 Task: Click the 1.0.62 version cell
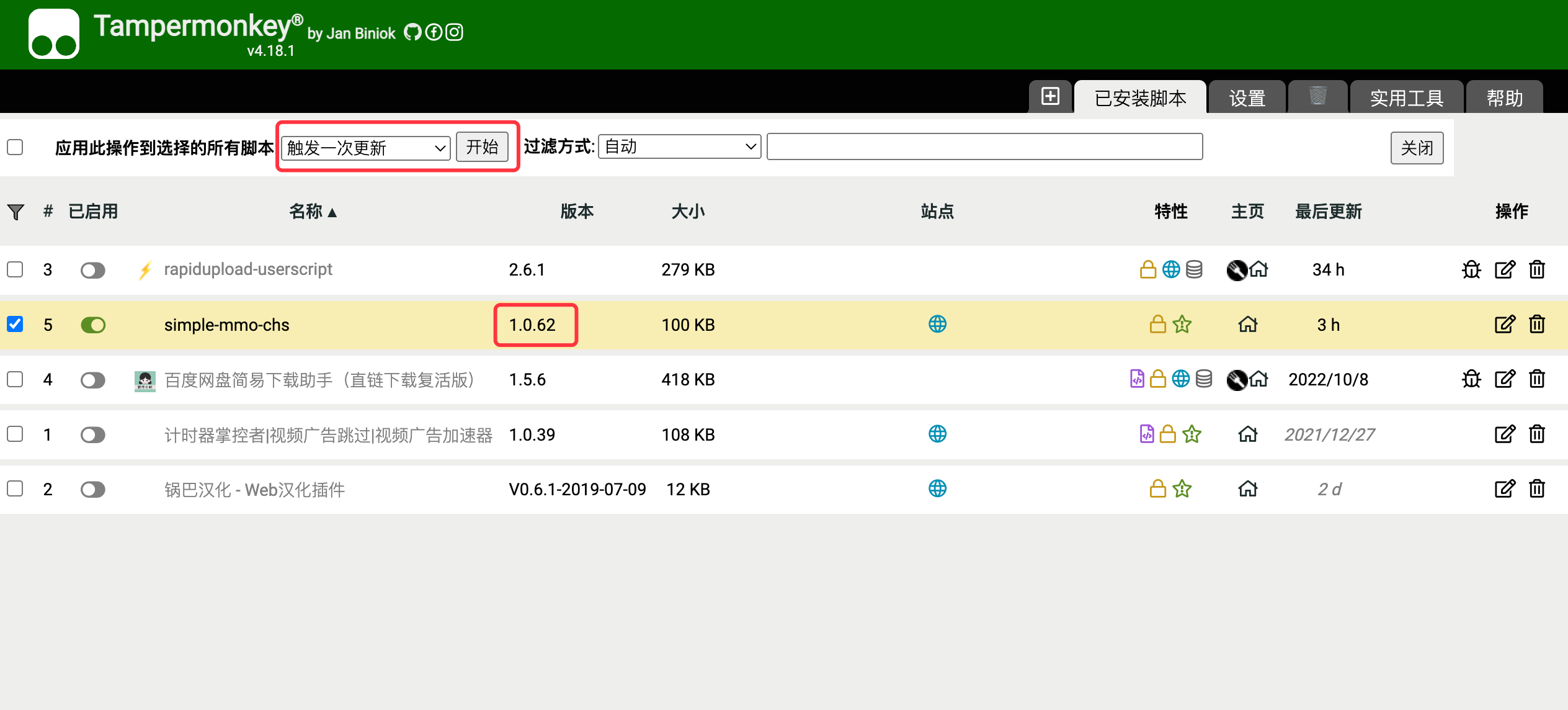[532, 325]
